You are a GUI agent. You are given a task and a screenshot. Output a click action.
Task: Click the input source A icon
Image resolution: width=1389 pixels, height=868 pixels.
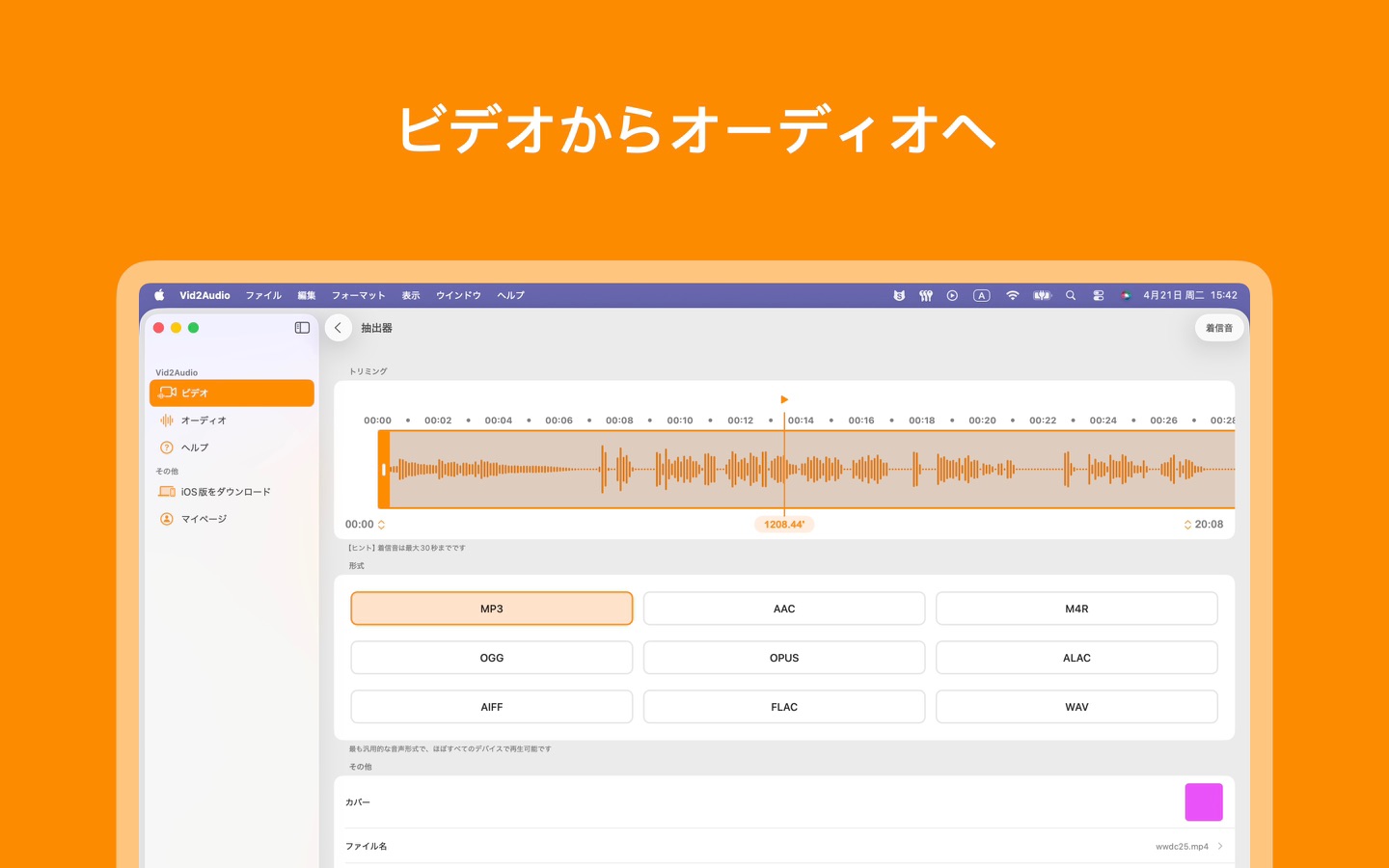point(982,296)
